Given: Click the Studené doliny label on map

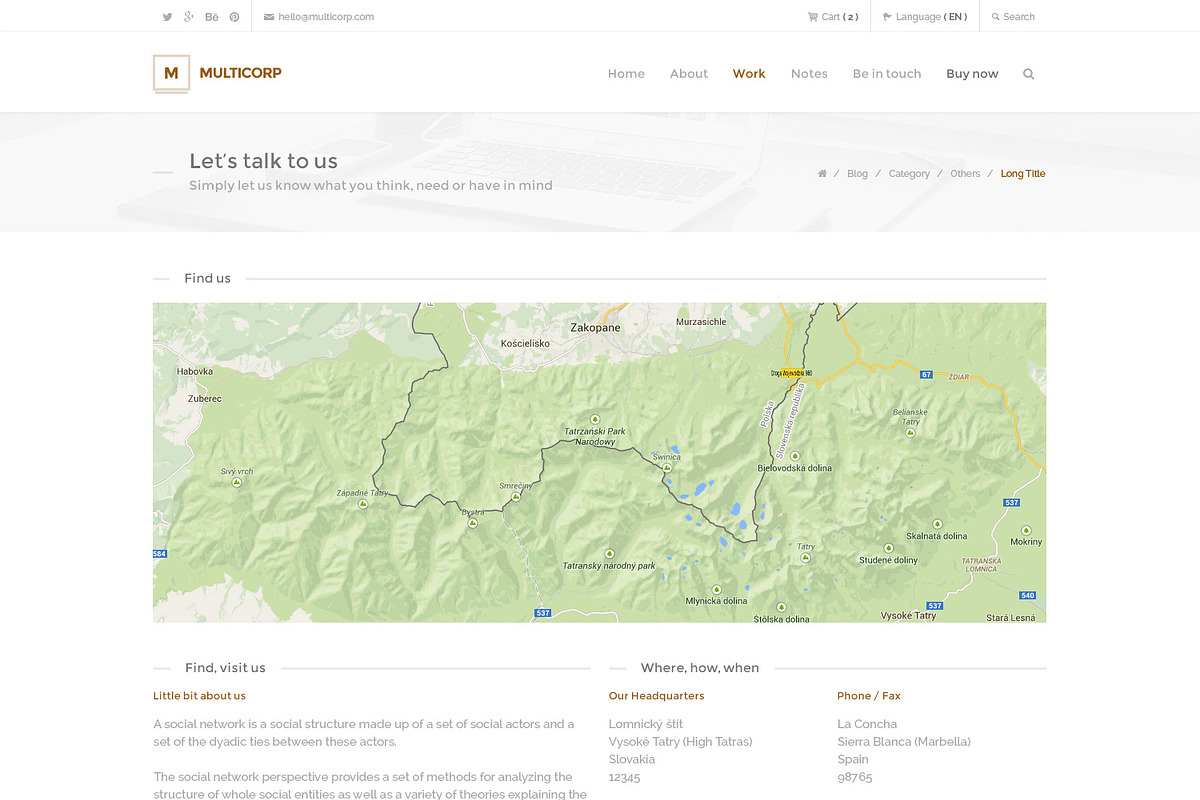Looking at the screenshot, I should (x=888, y=560).
